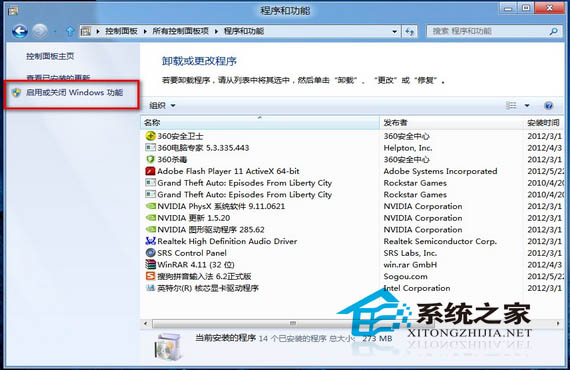This screenshot has height=370, width=571.
Task: Open 启用或关闭 Windows 功能 link
Action: (74, 92)
